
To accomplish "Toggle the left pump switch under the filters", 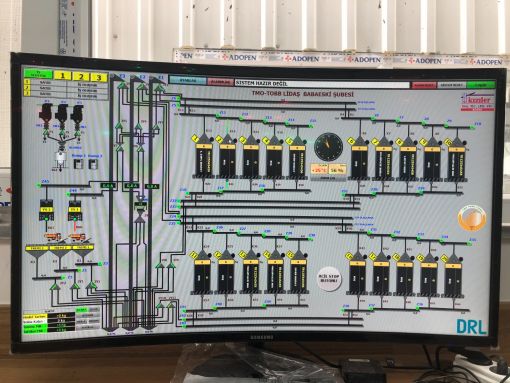I will [x=78, y=164].
